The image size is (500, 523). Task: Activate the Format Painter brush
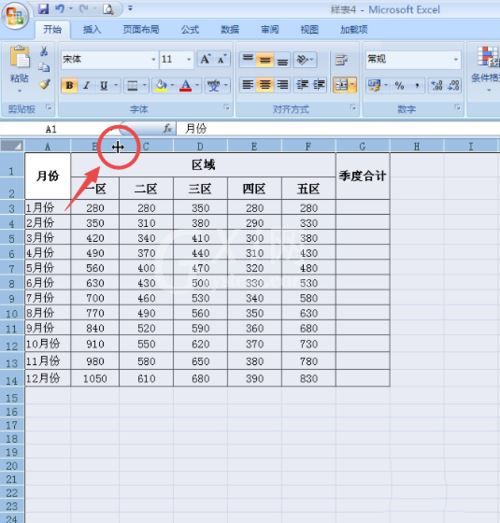point(44,84)
